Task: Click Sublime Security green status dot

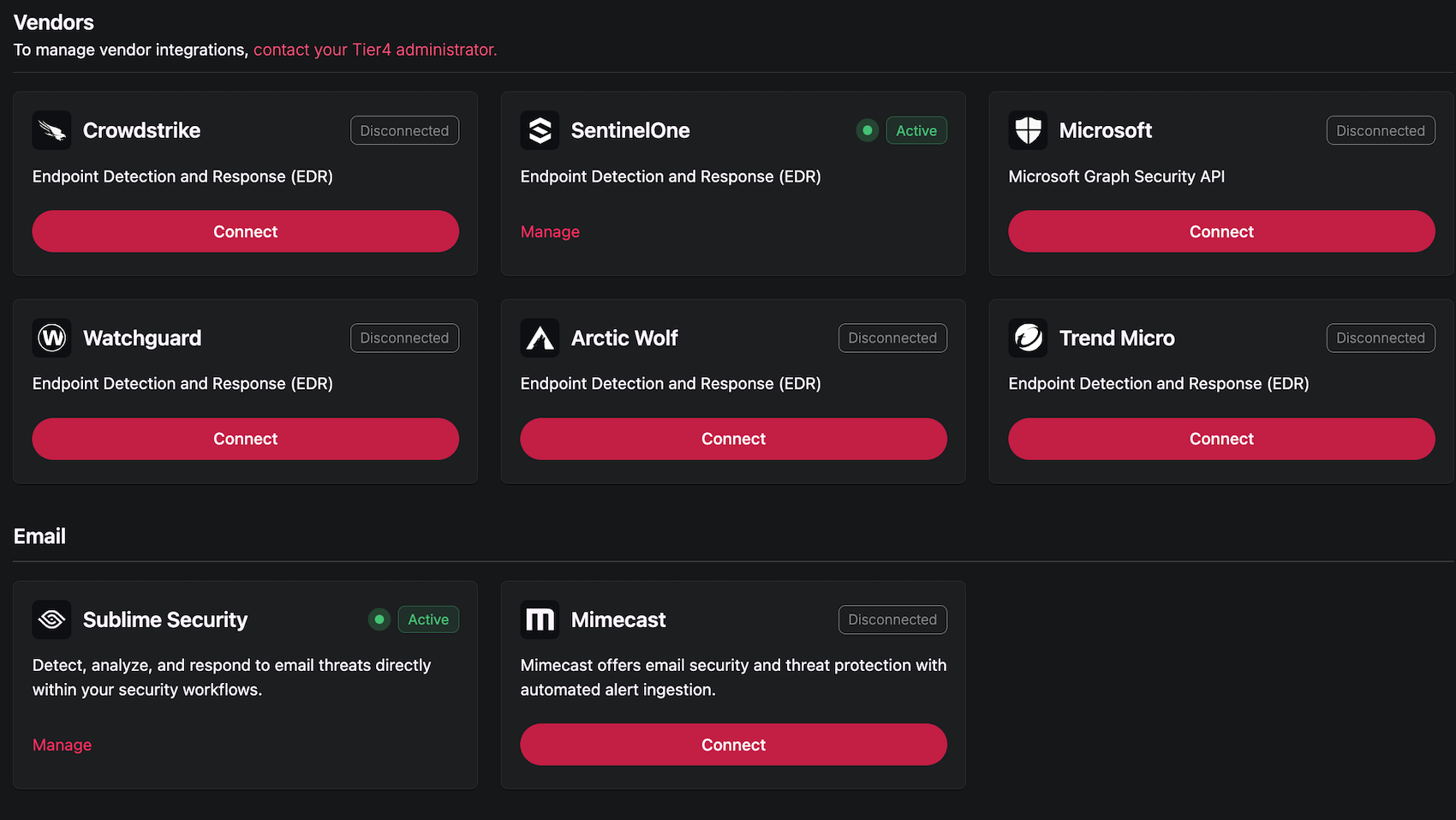Action: coord(379,619)
